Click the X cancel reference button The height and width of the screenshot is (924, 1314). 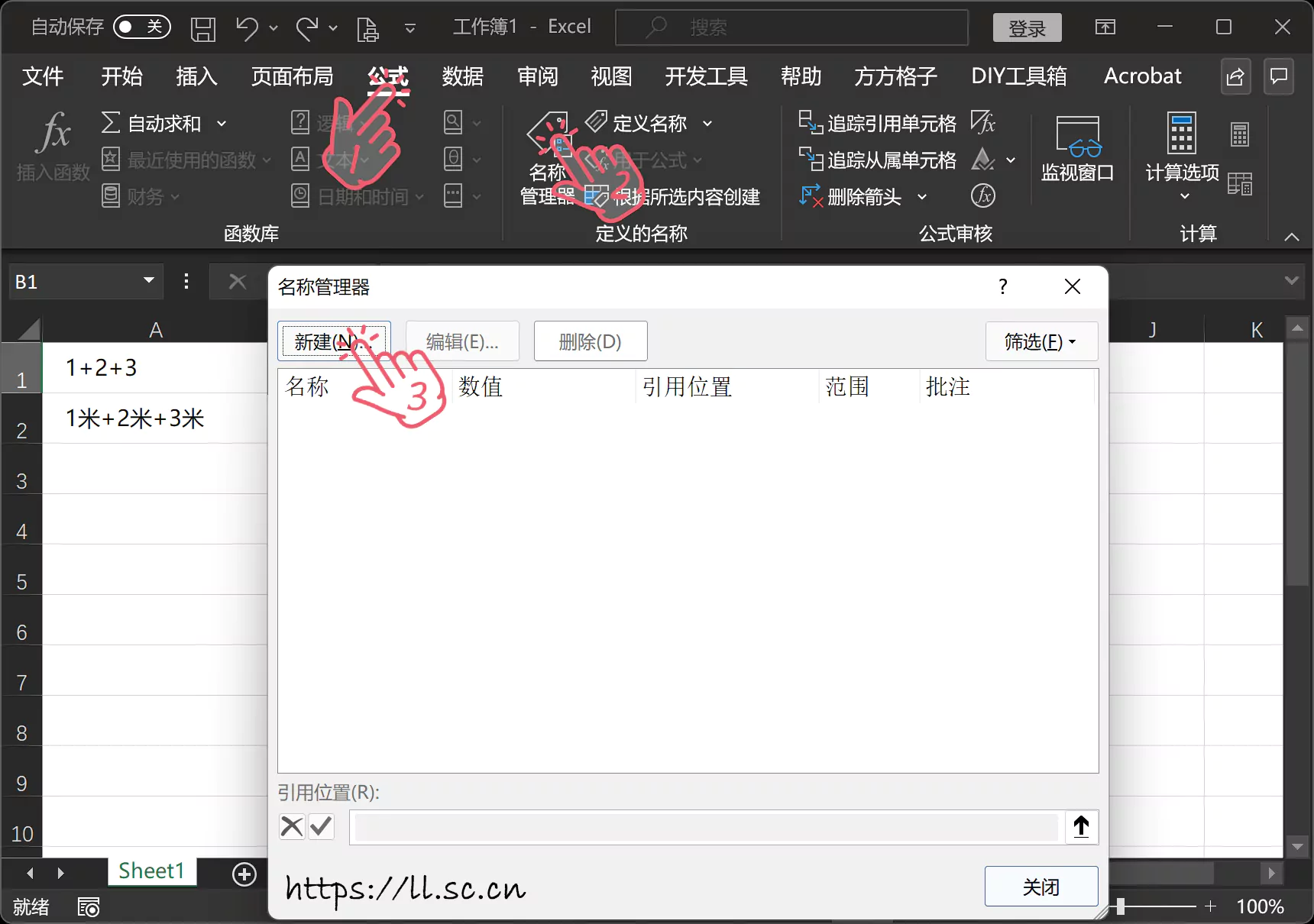pos(292,826)
